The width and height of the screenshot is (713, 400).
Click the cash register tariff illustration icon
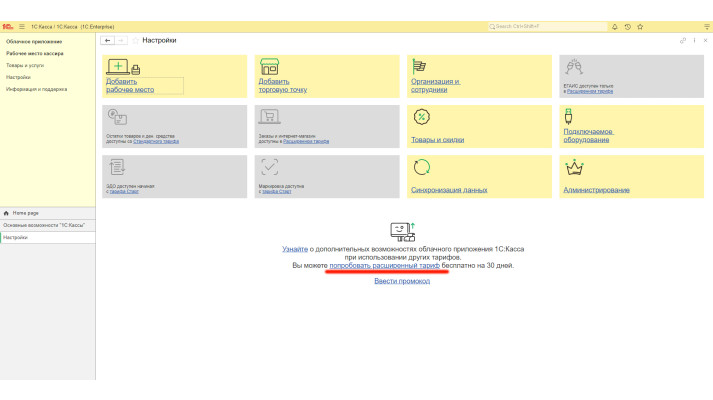pos(402,232)
